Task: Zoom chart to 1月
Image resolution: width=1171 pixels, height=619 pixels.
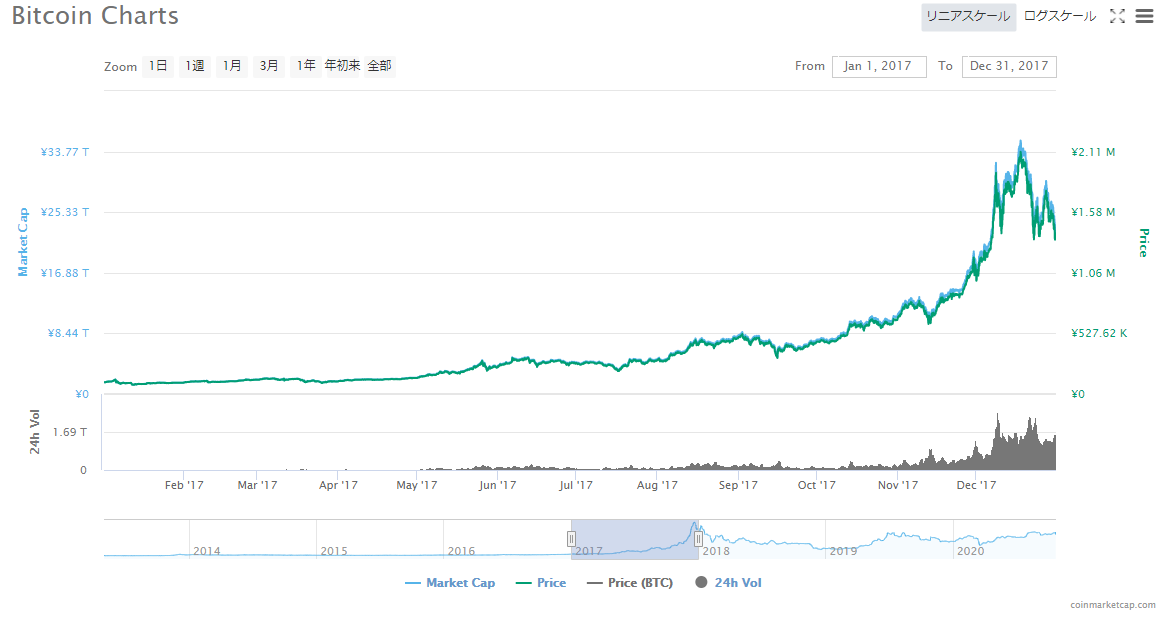Action: [232, 66]
